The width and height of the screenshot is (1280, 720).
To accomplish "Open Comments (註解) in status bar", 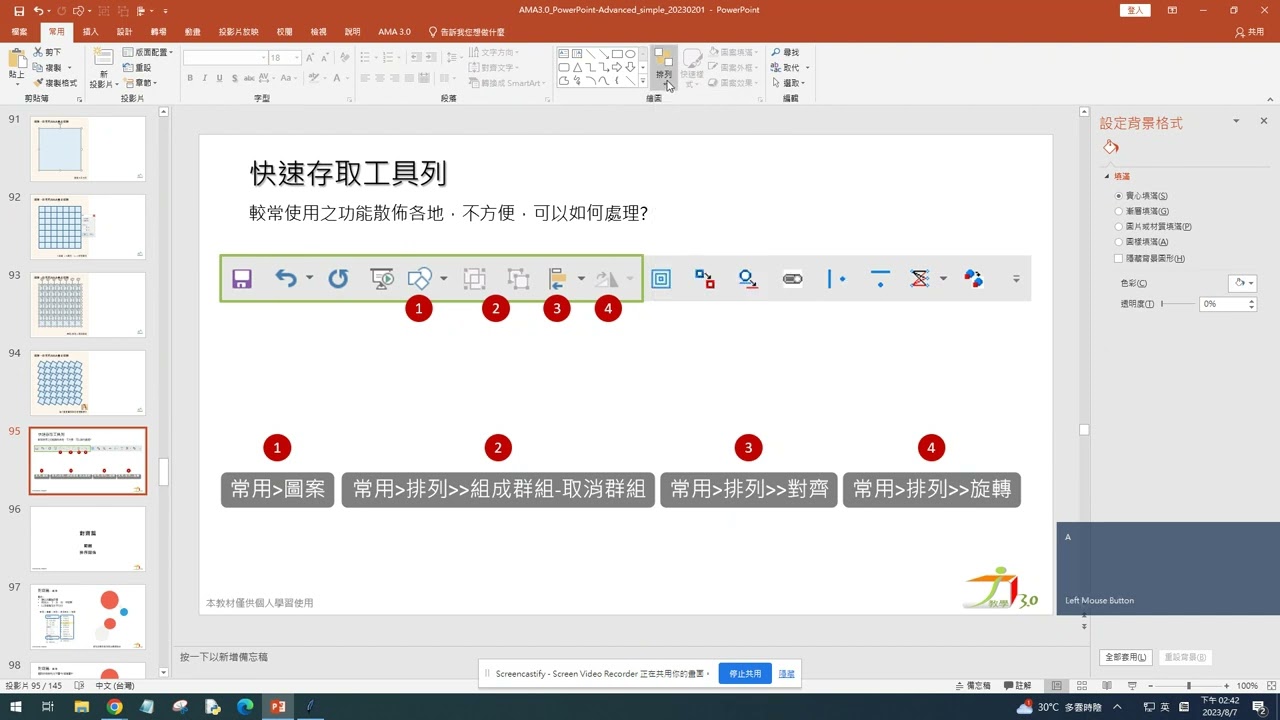I will [x=1017, y=686].
